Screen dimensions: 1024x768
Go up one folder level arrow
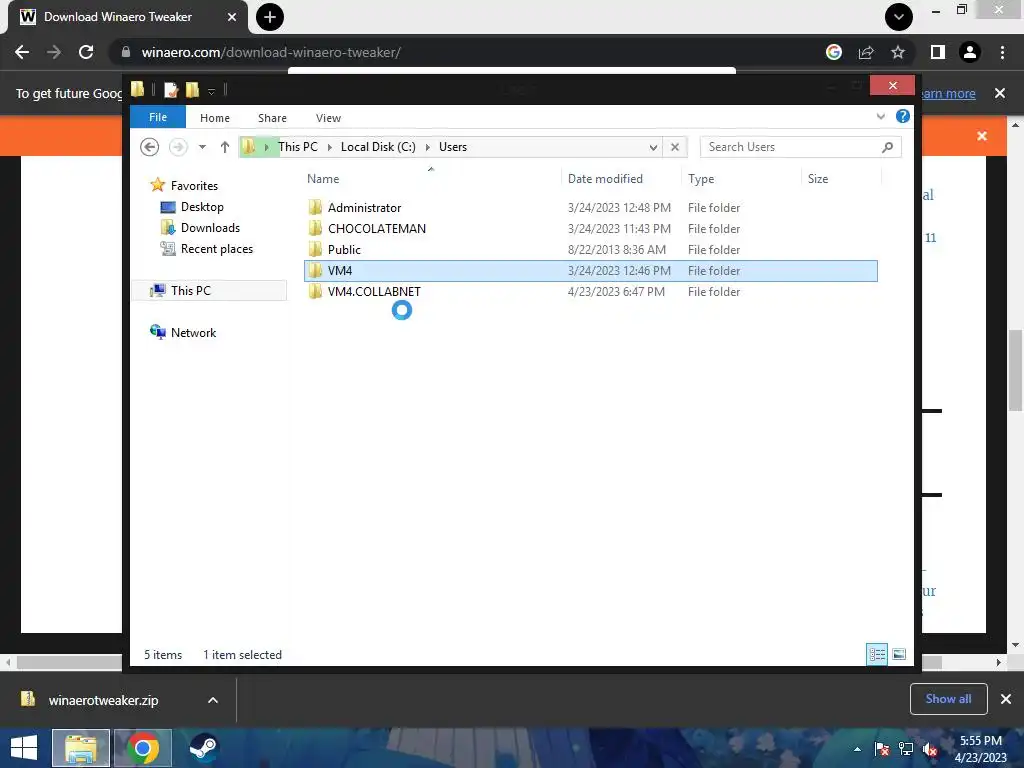click(225, 147)
